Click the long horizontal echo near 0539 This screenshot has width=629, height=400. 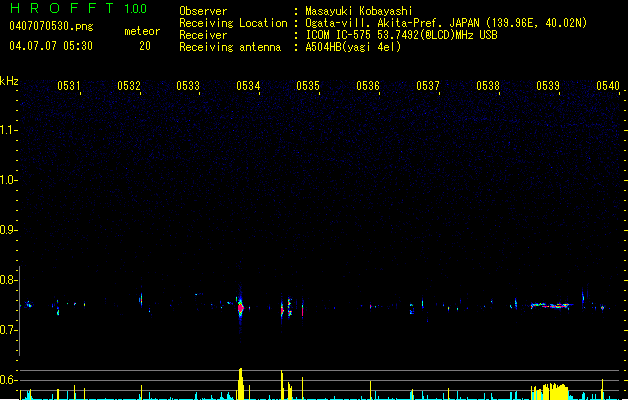click(552, 305)
